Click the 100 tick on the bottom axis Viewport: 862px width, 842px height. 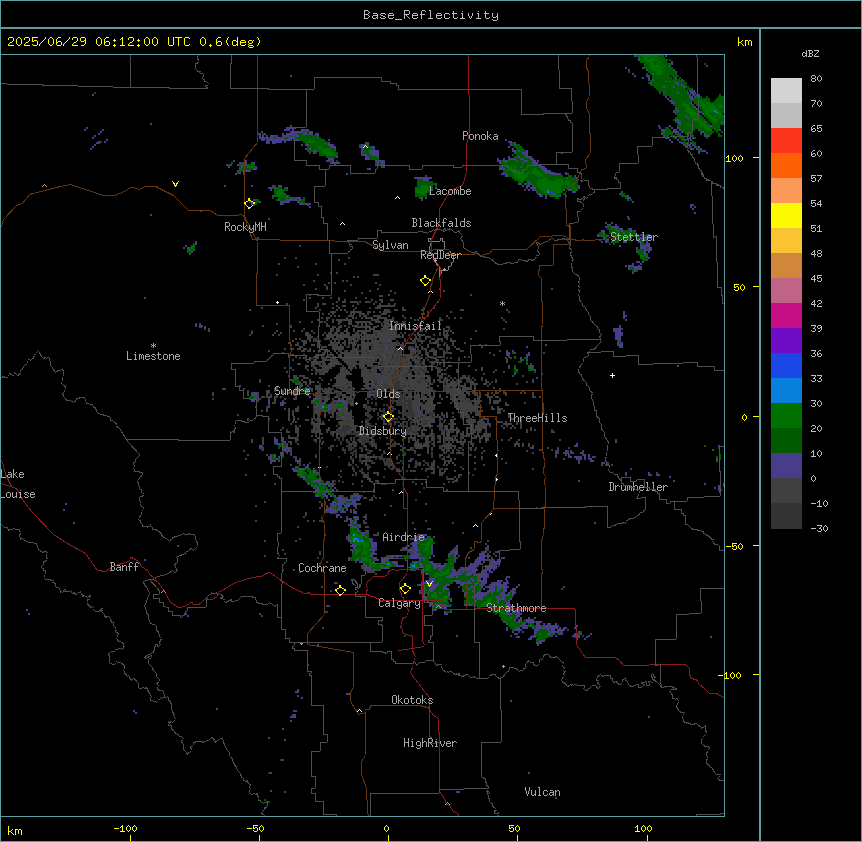click(x=643, y=828)
